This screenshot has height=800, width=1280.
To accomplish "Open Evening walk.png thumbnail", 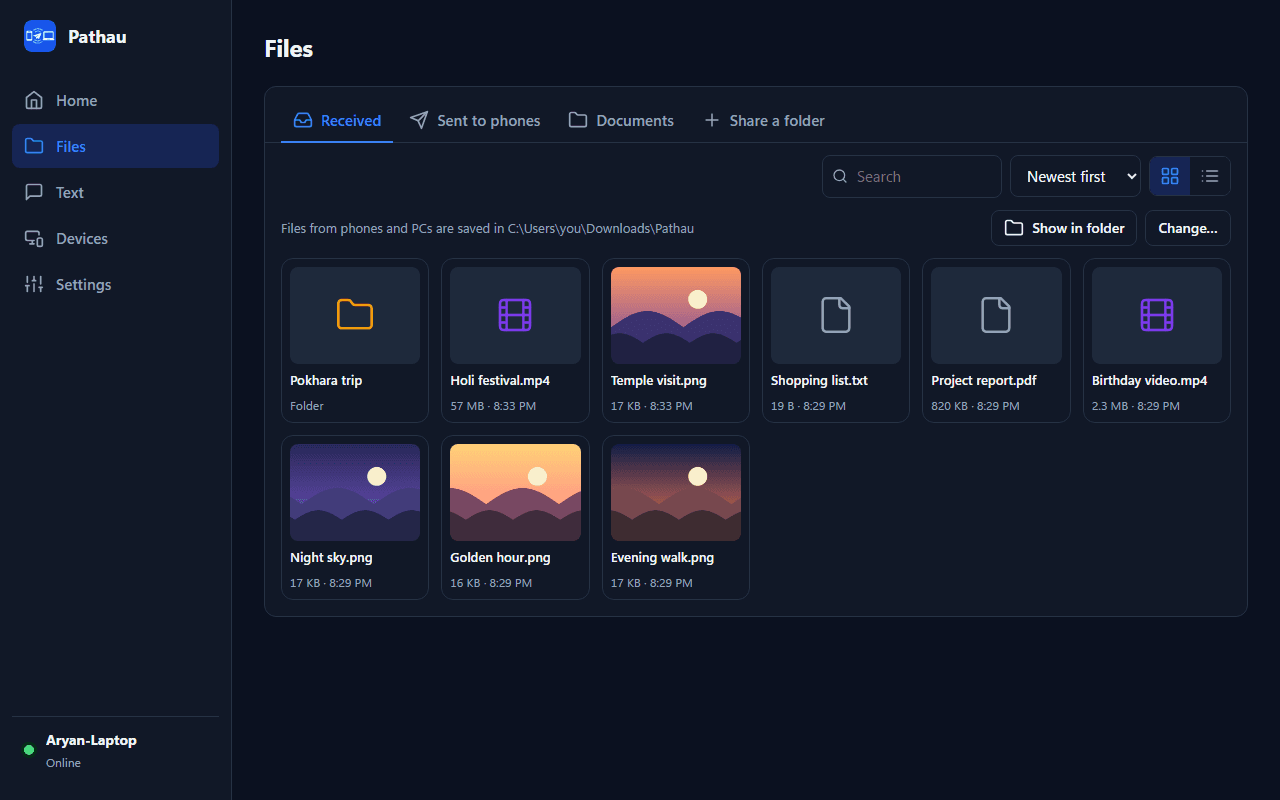I will click(x=676, y=492).
